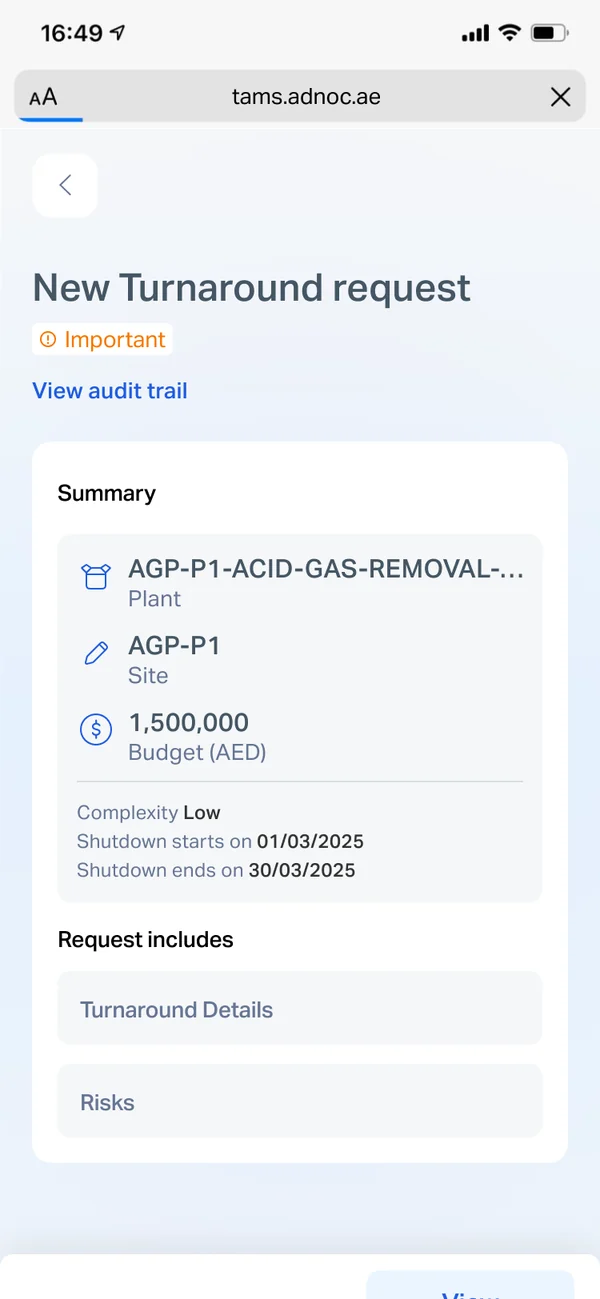Tap the 1,500,000 budget value
Screen dimensions: 600x1299
coord(189,722)
